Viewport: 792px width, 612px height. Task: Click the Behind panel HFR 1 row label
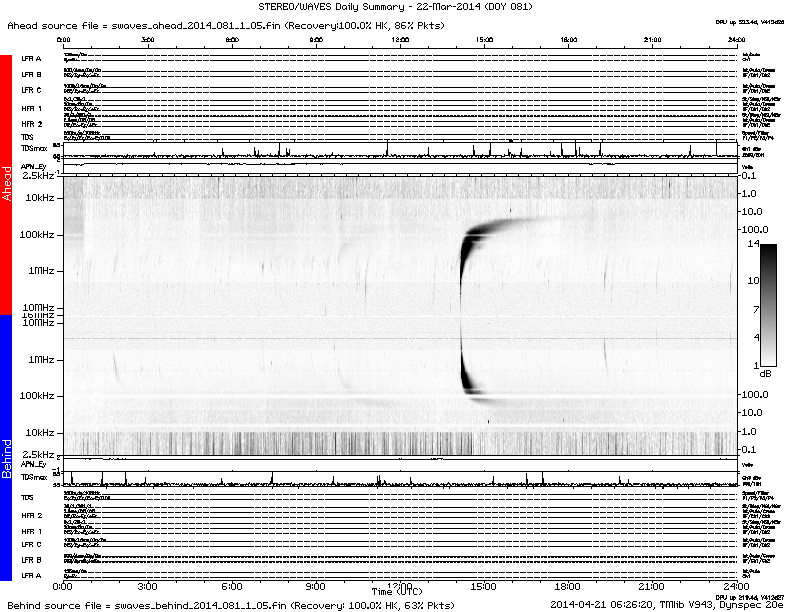click(x=31, y=531)
